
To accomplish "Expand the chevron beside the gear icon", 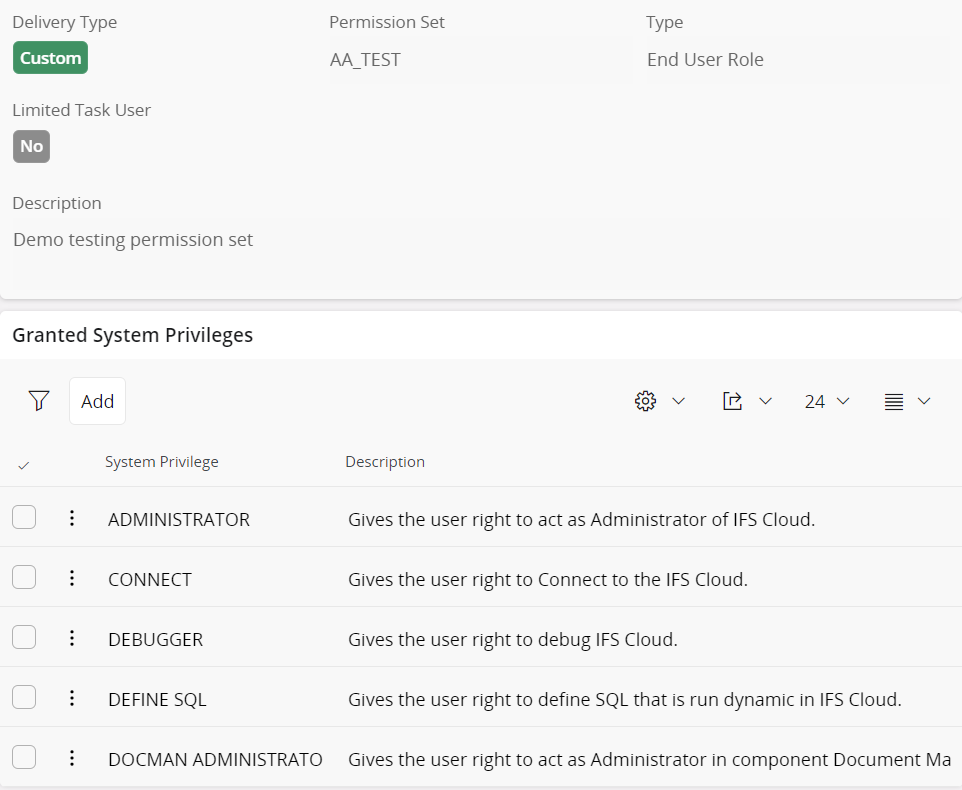I will [678, 401].
